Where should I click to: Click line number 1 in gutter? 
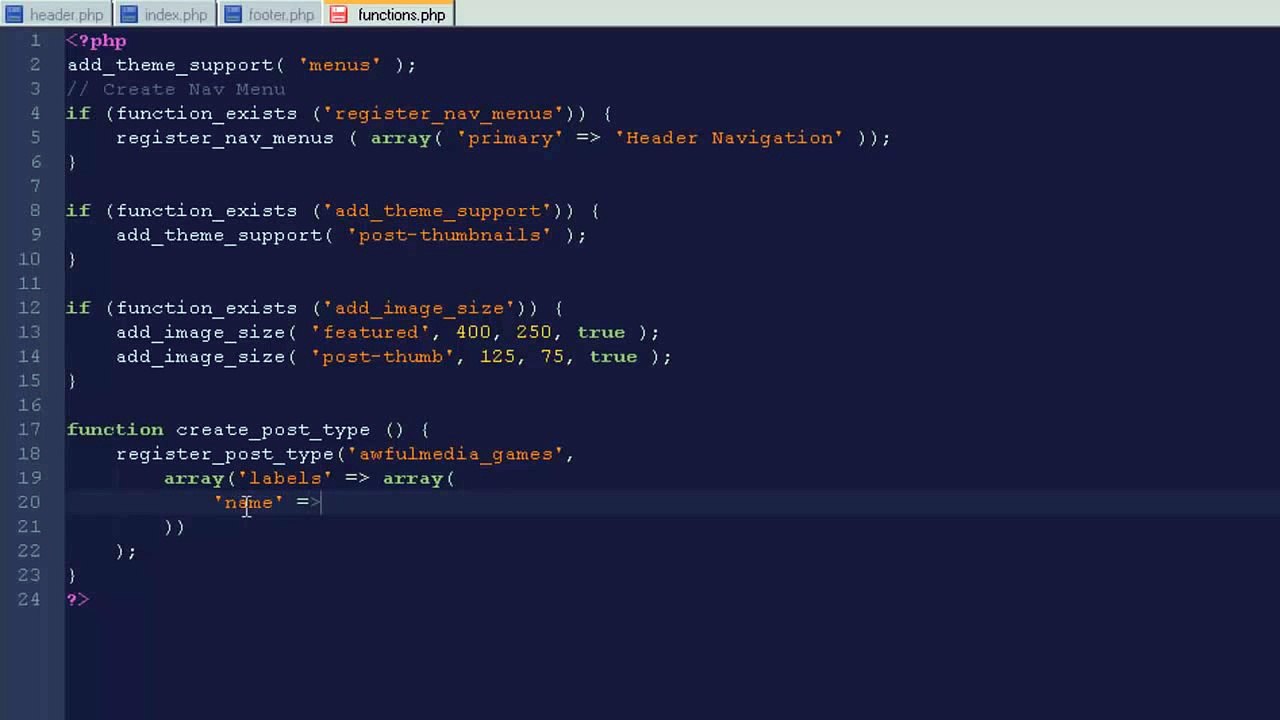(36, 40)
